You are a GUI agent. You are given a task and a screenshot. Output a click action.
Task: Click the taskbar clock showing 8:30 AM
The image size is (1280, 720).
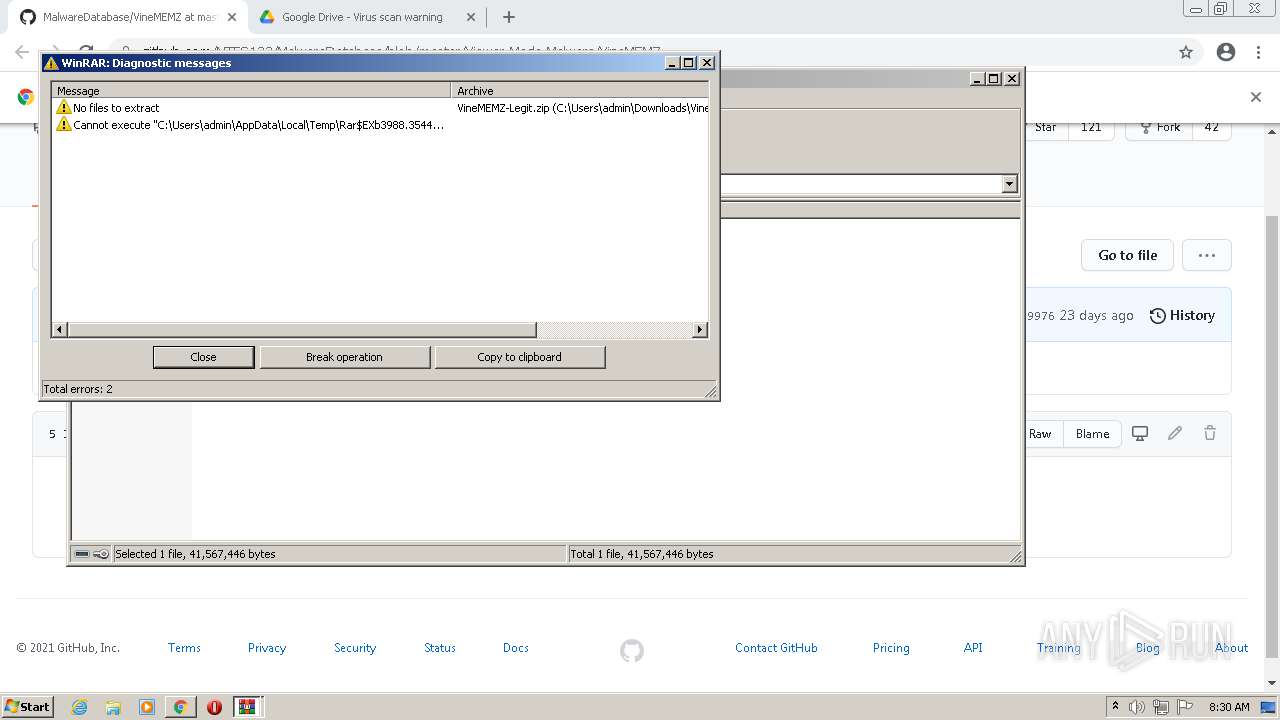coord(1229,707)
